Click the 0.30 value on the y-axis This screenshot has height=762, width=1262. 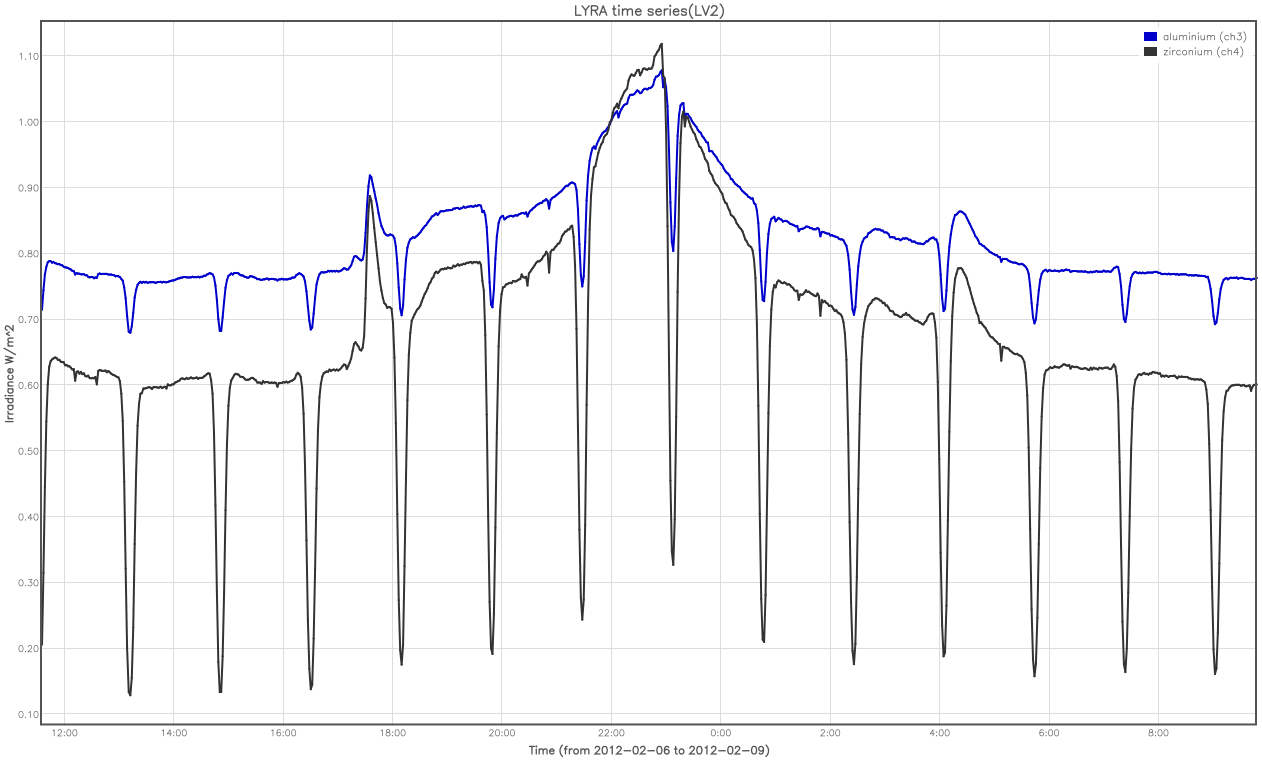[27, 583]
